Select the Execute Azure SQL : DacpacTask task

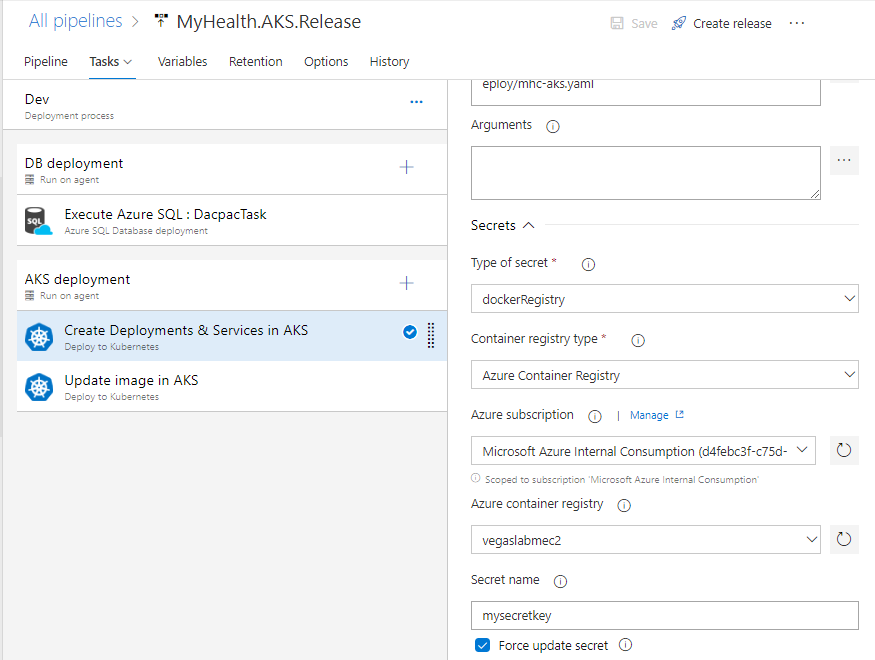click(232, 220)
